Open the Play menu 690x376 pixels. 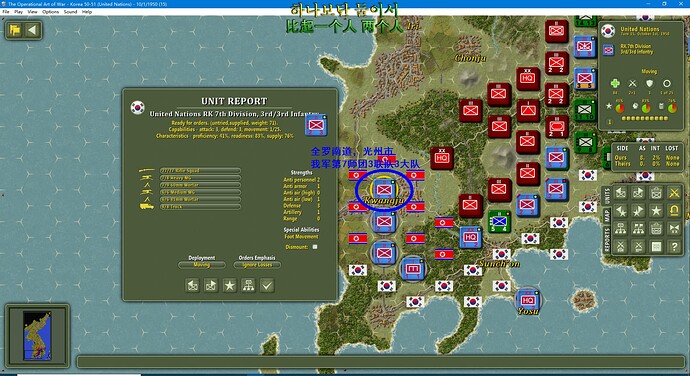(18, 12)
